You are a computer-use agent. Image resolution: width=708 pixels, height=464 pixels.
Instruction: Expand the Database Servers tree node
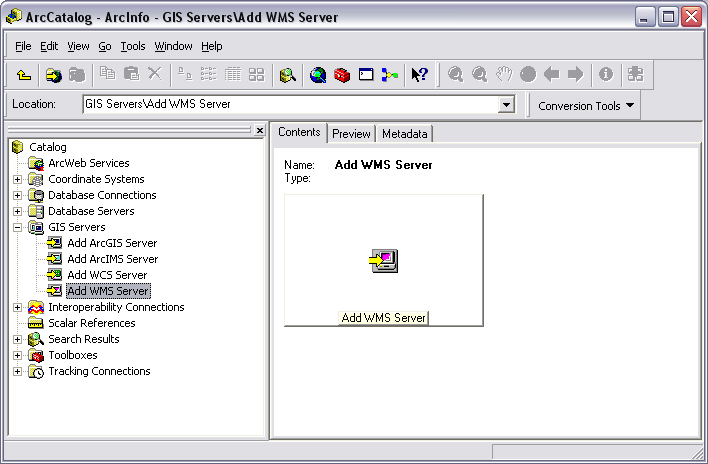[x=17, y=211]
